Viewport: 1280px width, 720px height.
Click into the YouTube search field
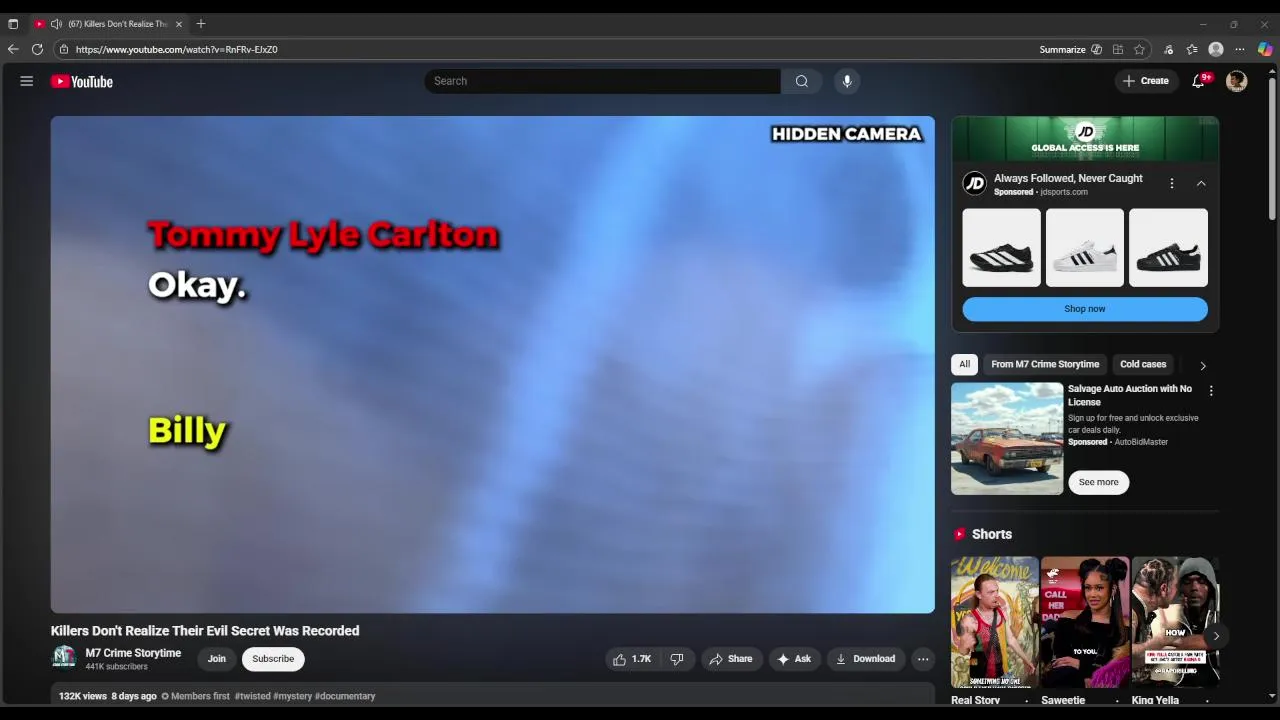[602, 81]
